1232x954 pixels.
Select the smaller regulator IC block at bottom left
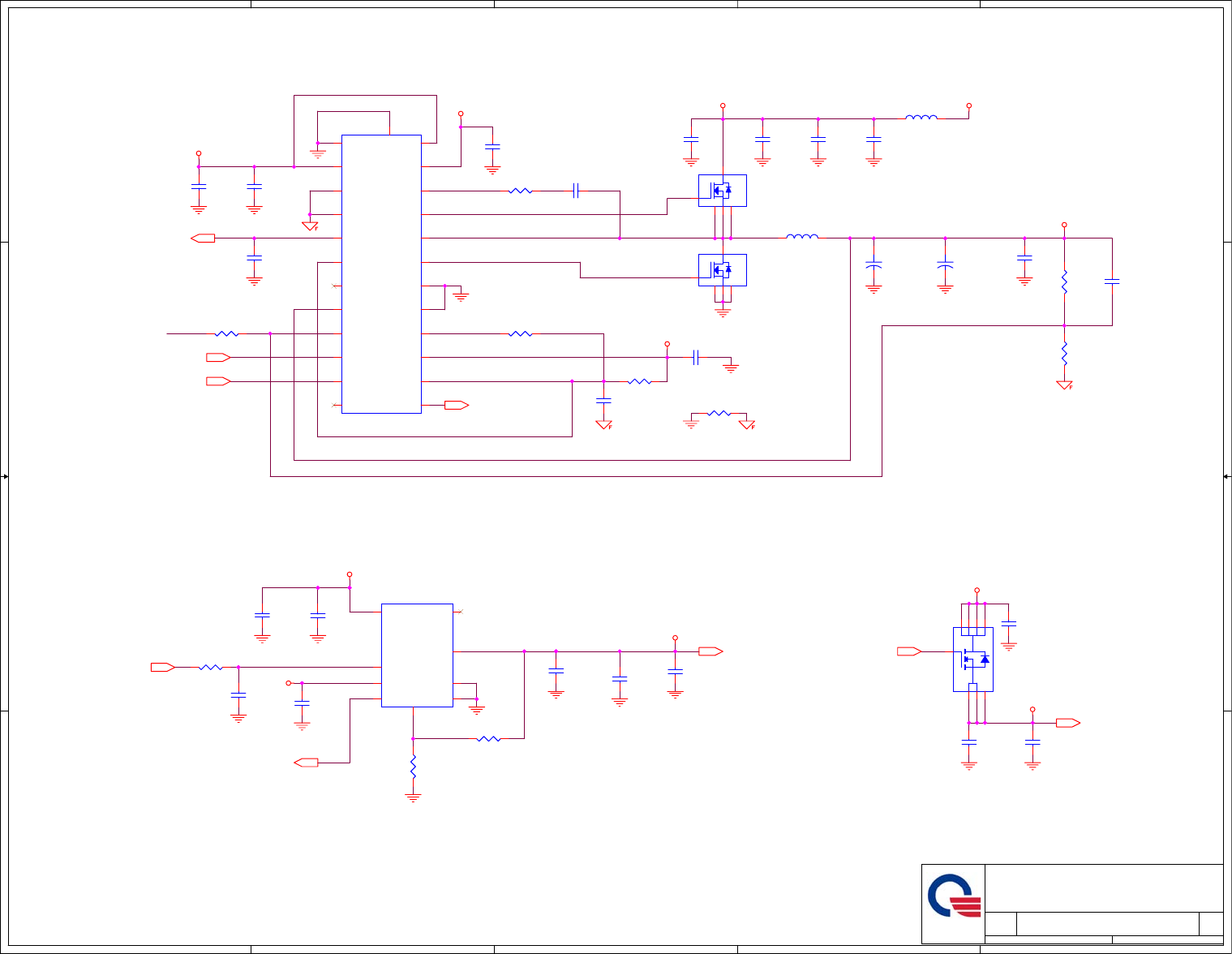417,655
